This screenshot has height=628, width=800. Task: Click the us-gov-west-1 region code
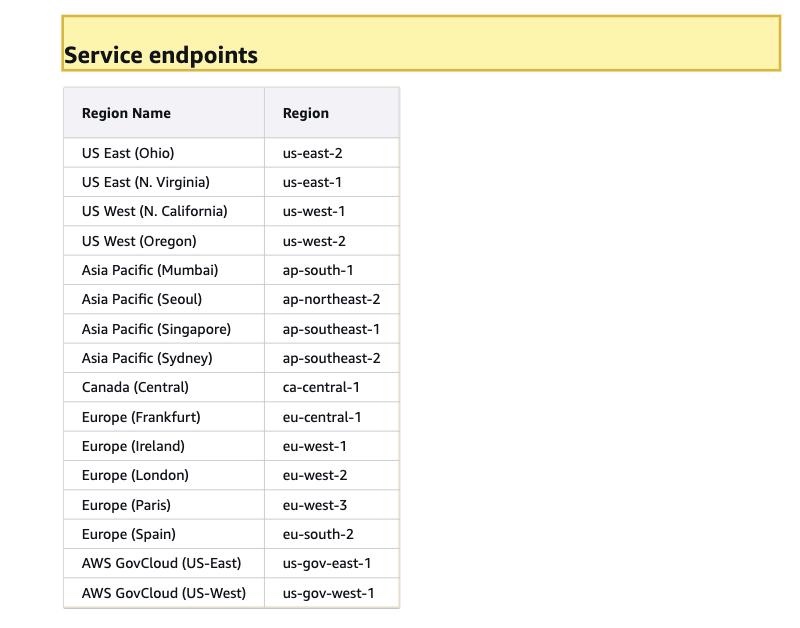click(x=329, y=594)
